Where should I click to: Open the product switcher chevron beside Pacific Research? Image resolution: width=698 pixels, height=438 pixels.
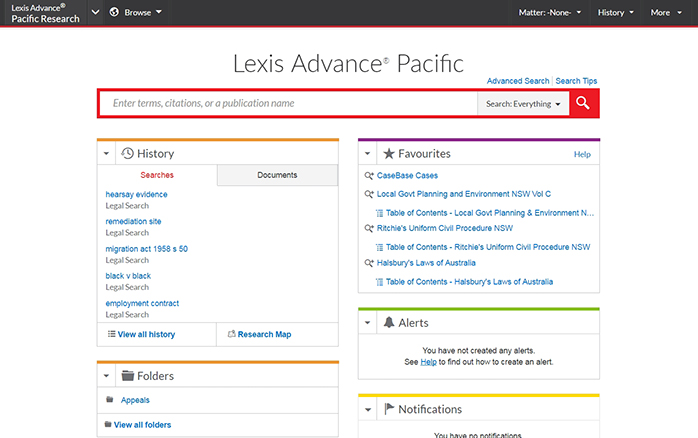pyautogui.click(x=95, y=12)
